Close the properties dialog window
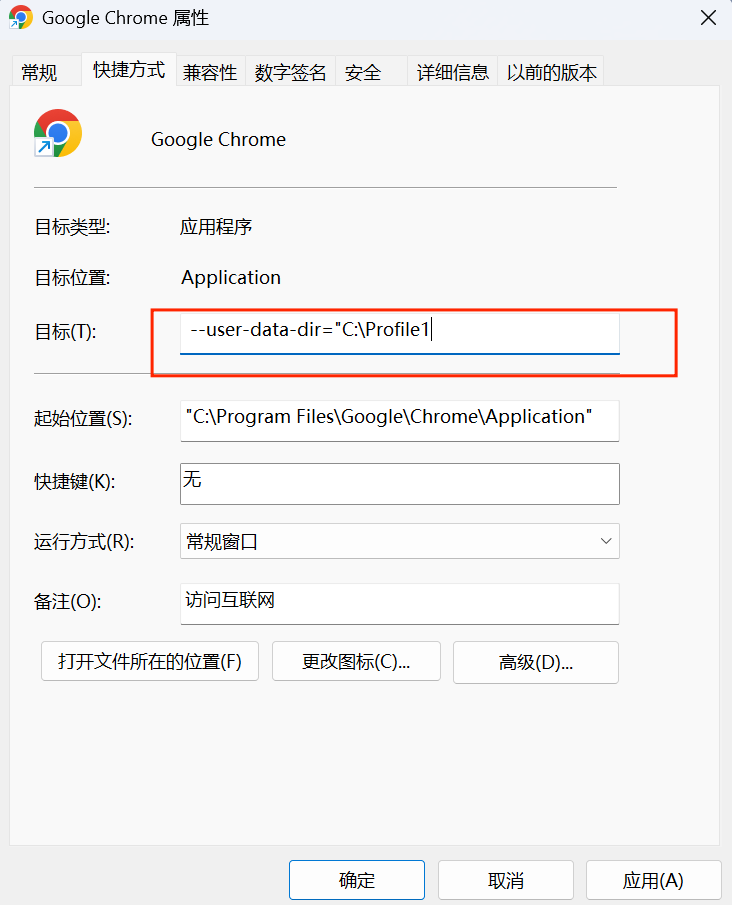Viewport: 732px width, 905px height. [x=708, y=18]
